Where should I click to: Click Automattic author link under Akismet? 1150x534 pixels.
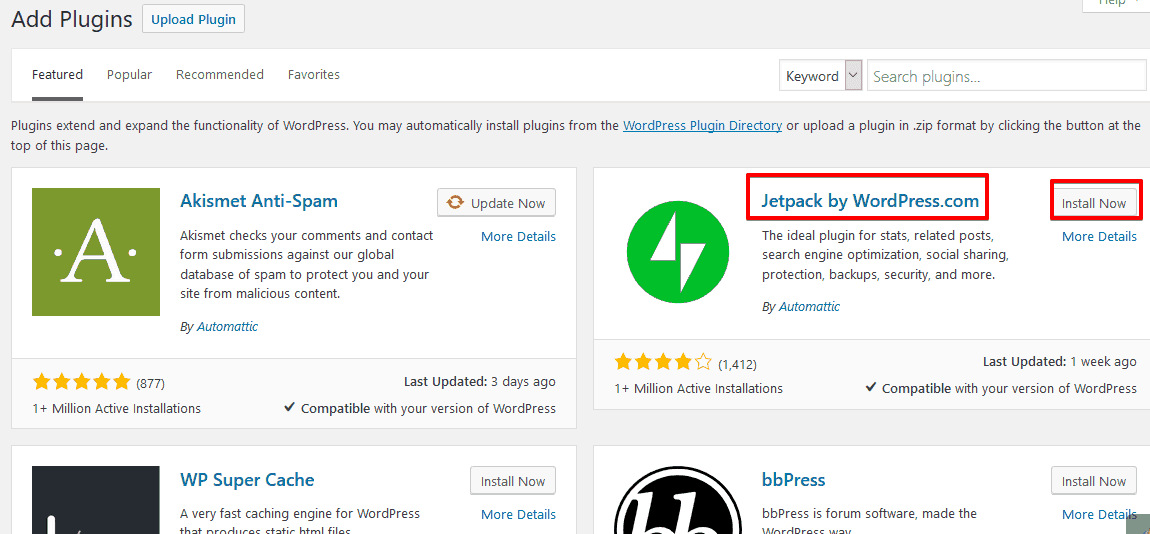(x=227, y=326)
